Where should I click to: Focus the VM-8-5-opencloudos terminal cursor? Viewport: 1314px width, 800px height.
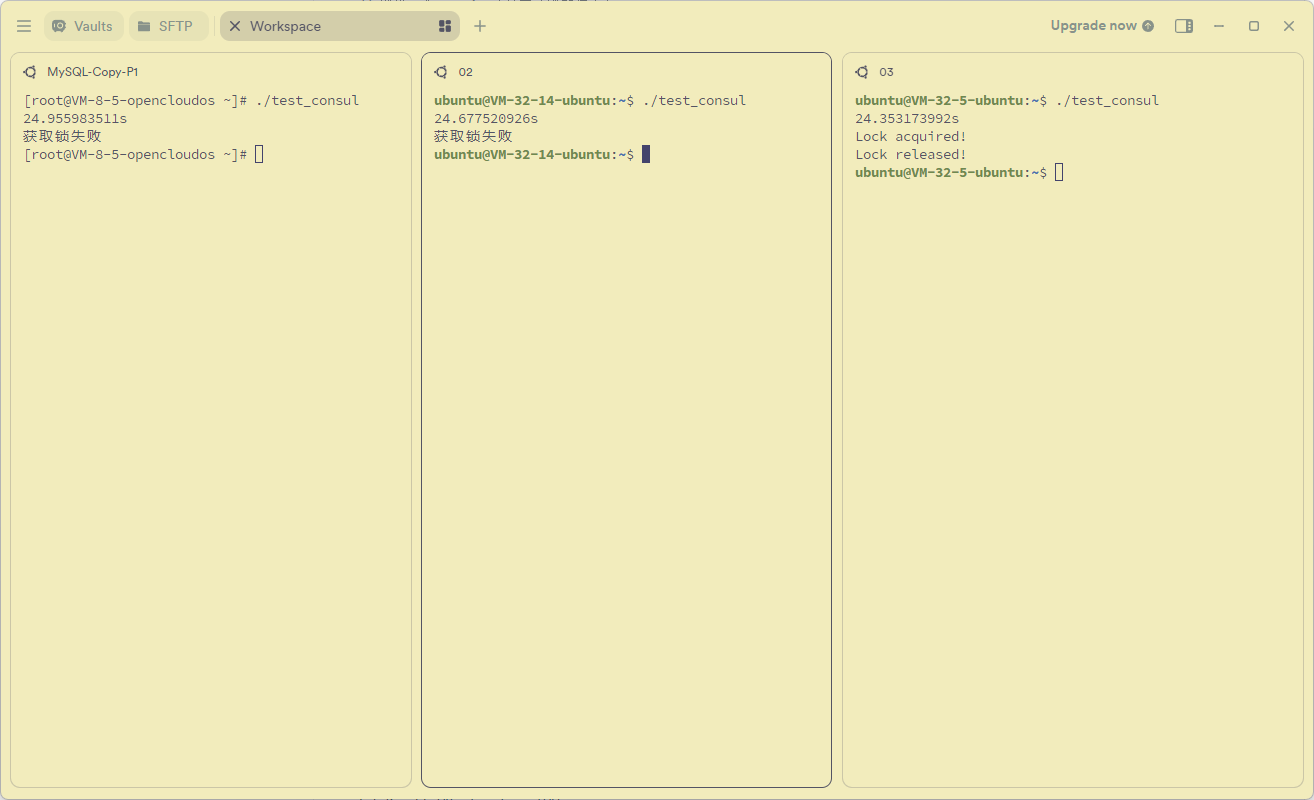pos(259,154)
